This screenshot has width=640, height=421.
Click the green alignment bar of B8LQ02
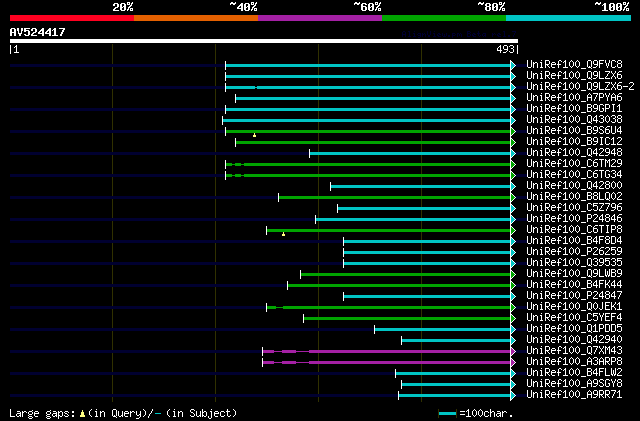click(395, 198)
